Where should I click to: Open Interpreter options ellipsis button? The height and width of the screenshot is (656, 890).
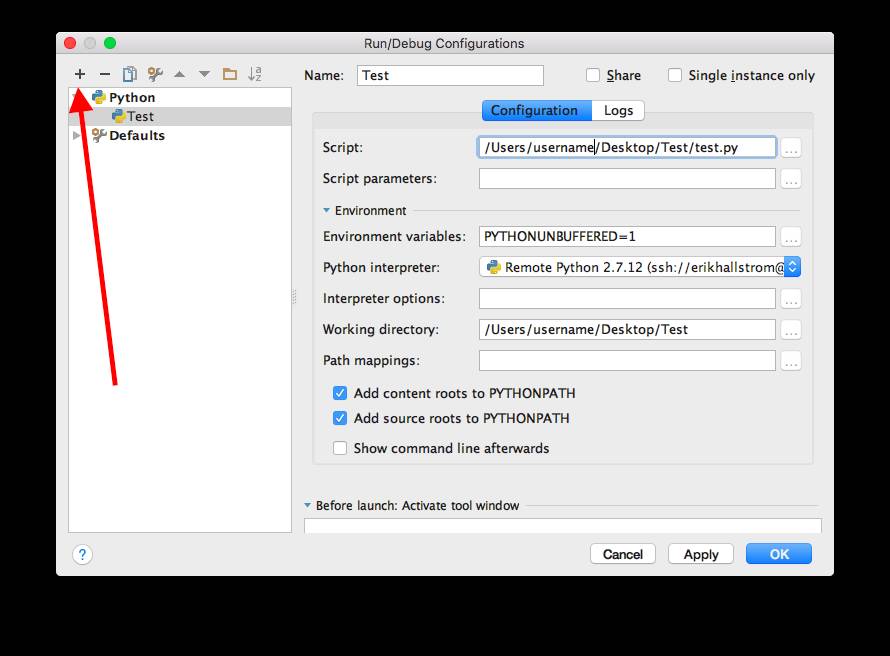791,299
